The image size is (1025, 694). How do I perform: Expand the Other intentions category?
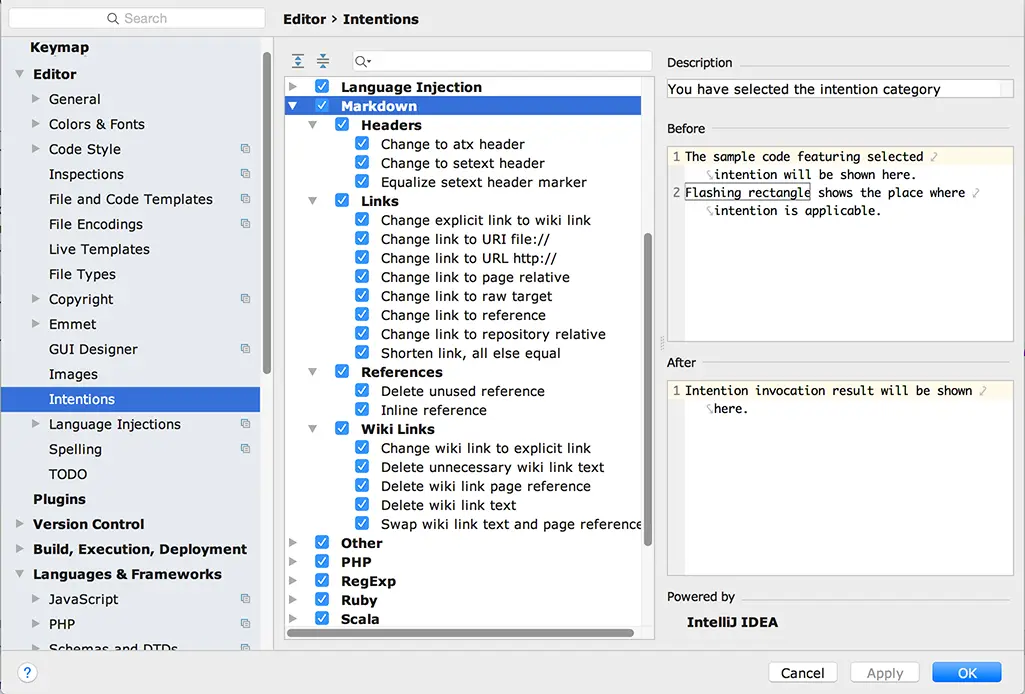[293, 542]
